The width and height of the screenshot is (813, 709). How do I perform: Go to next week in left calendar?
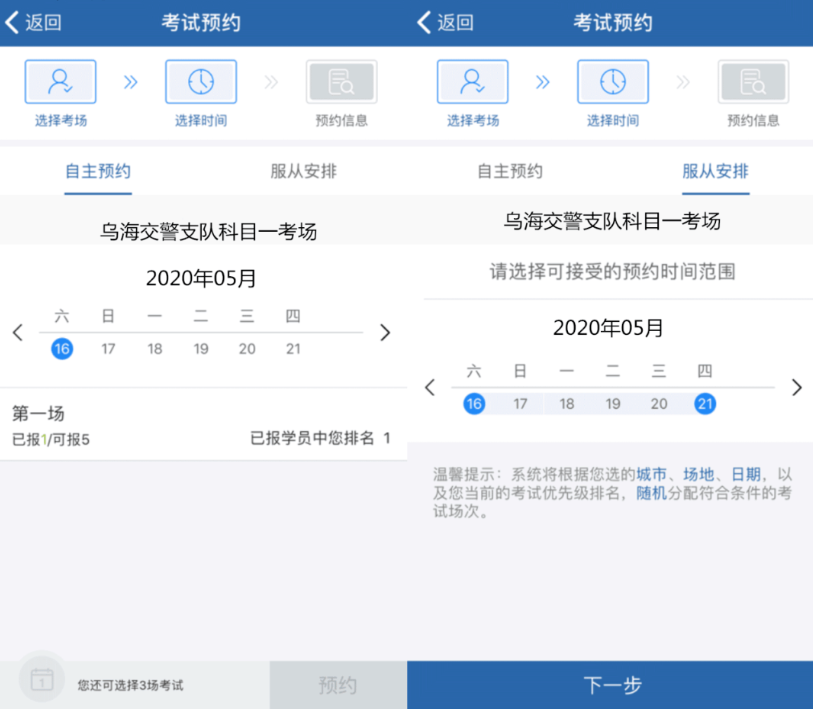click(385, 332)
